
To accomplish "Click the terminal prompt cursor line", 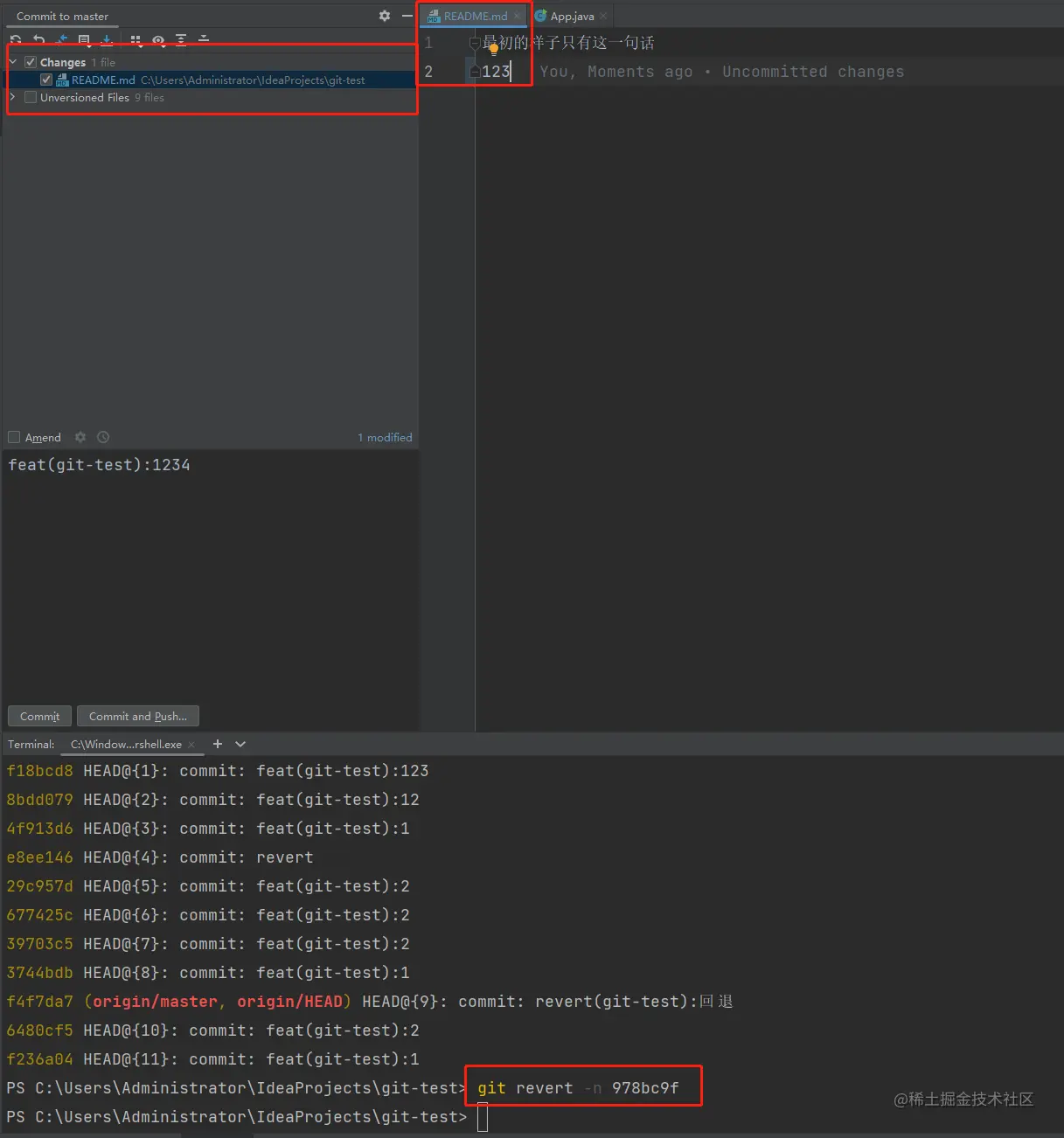I will click(482, 1117).
